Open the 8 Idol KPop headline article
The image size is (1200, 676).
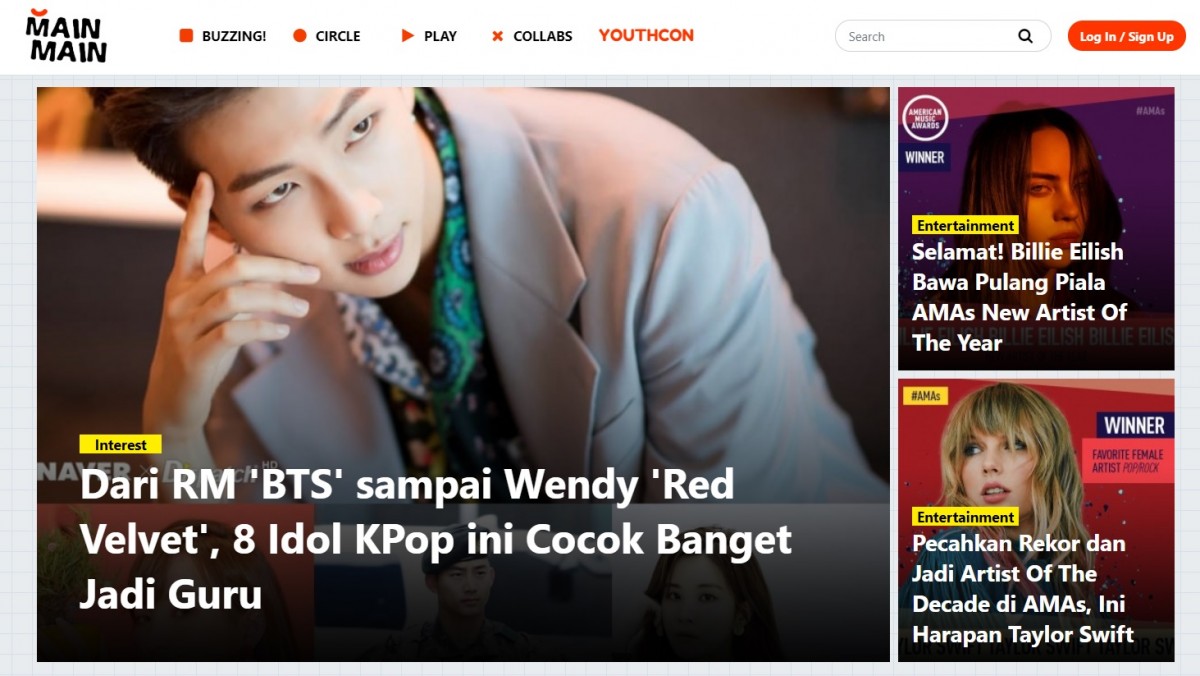click(436, 539)
